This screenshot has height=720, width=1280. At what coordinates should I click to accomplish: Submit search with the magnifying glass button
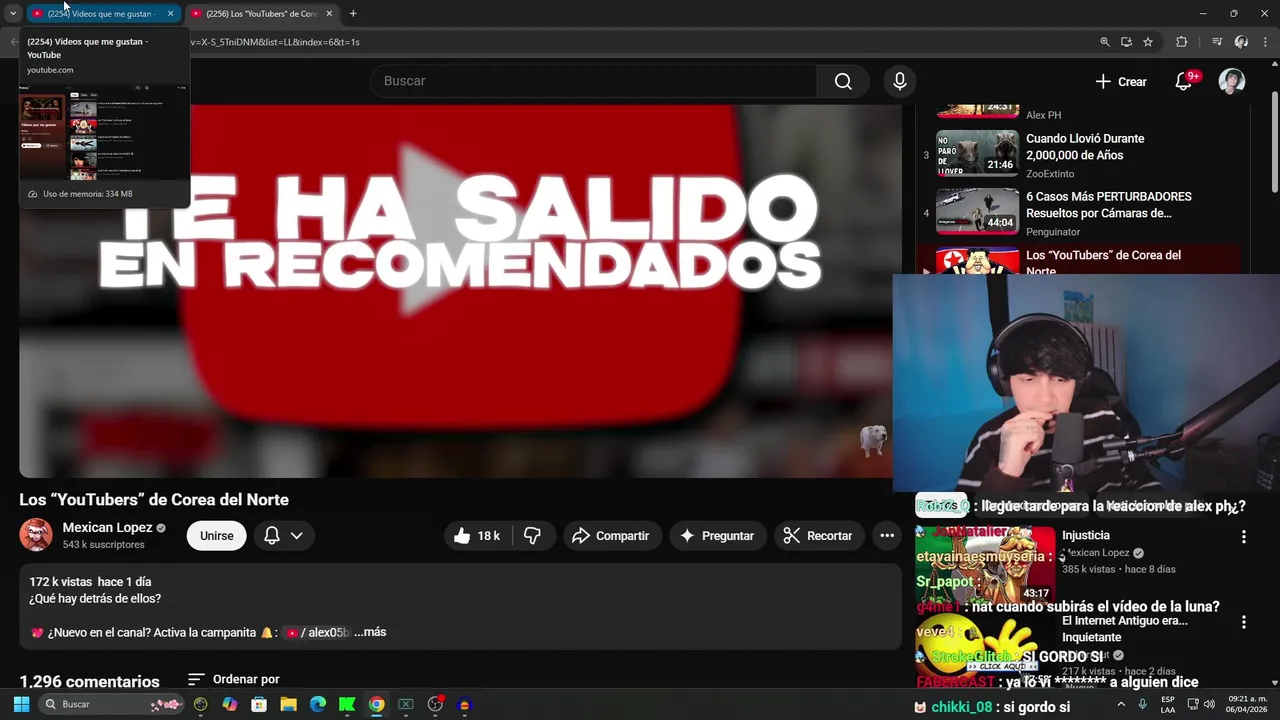[x=843, y=81]
